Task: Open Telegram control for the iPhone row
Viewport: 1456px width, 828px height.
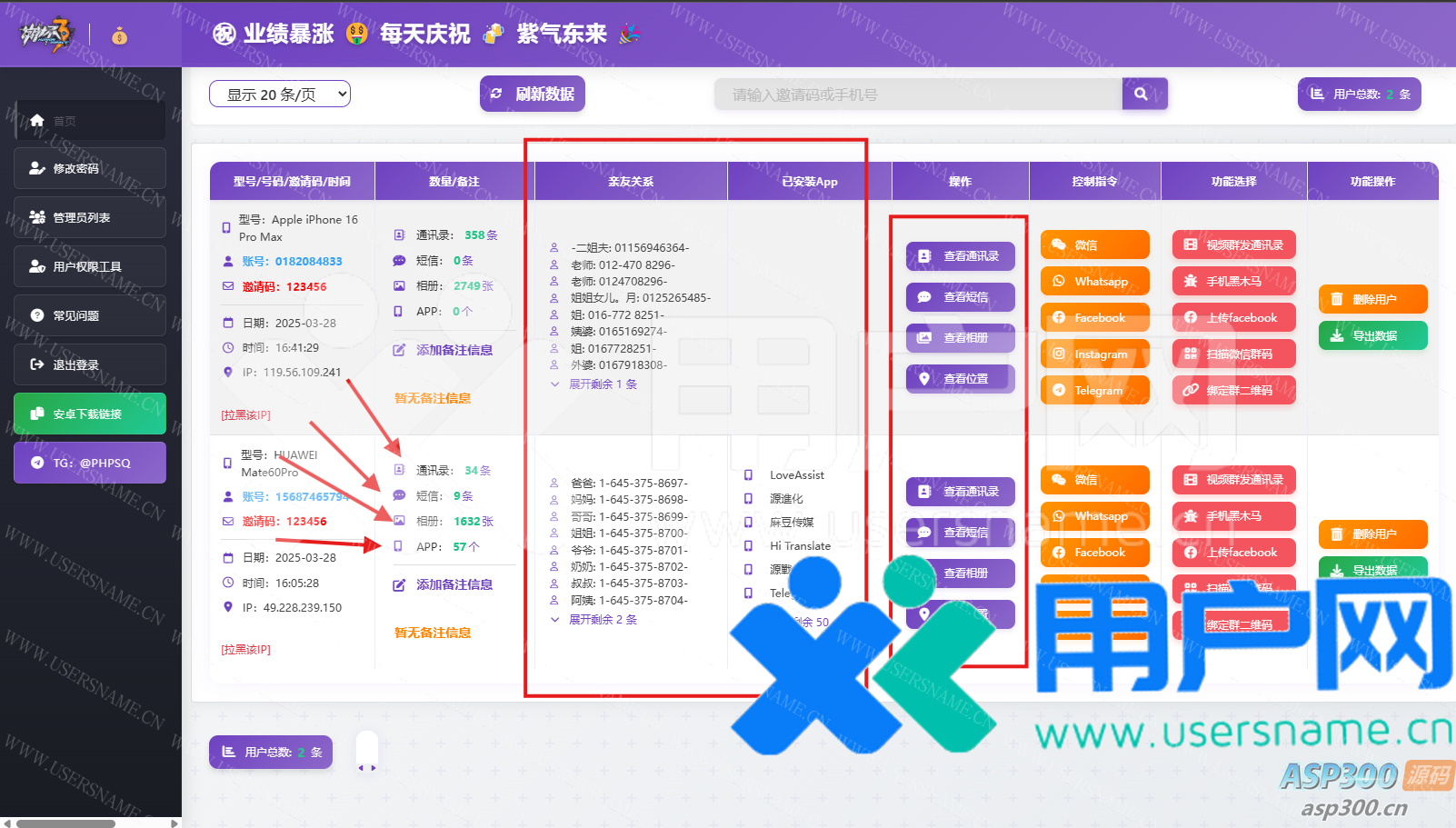Action: pos(1094,391)
